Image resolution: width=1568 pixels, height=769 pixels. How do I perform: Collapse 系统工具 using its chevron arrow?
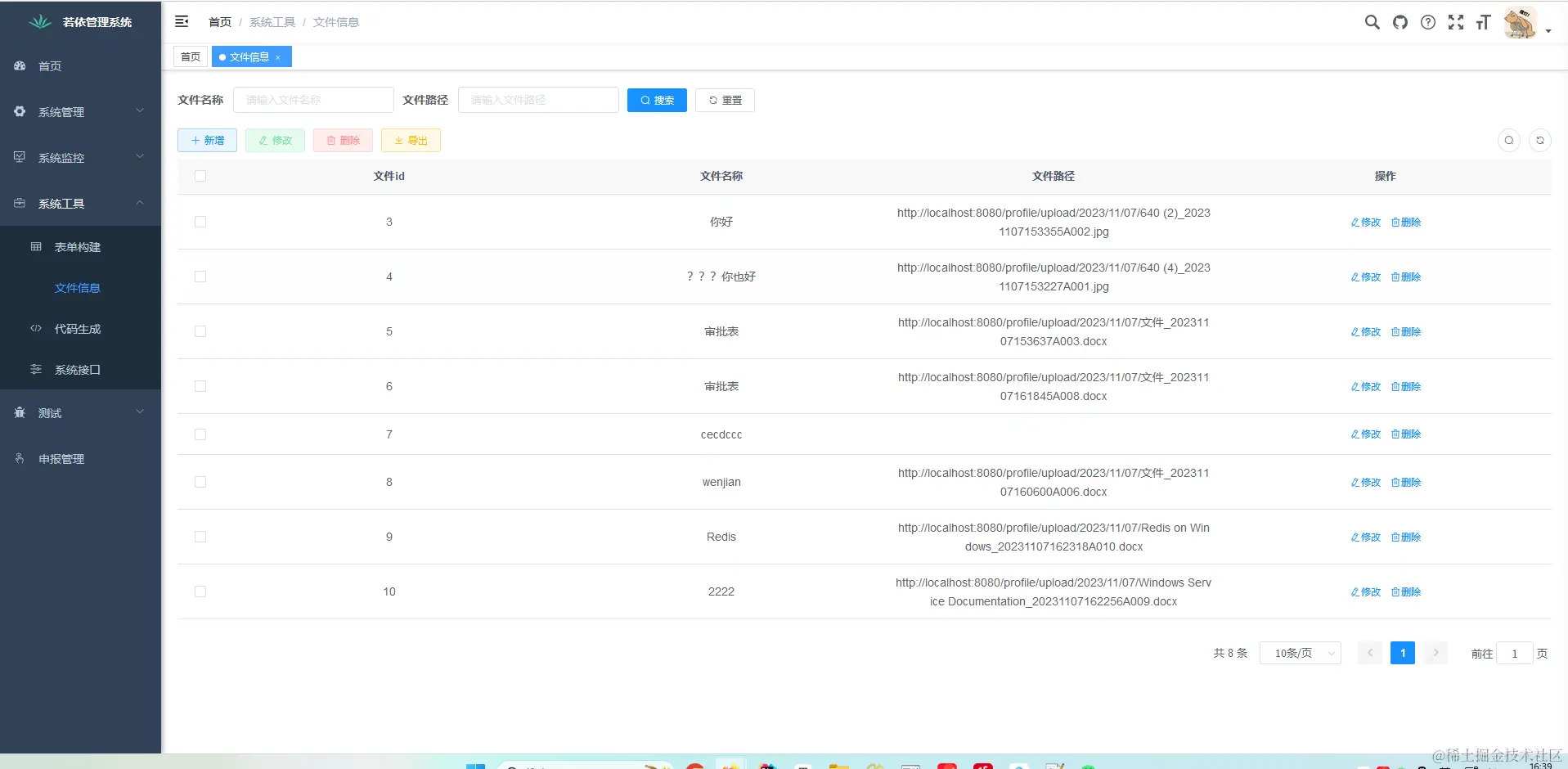(x=140, y=203)
